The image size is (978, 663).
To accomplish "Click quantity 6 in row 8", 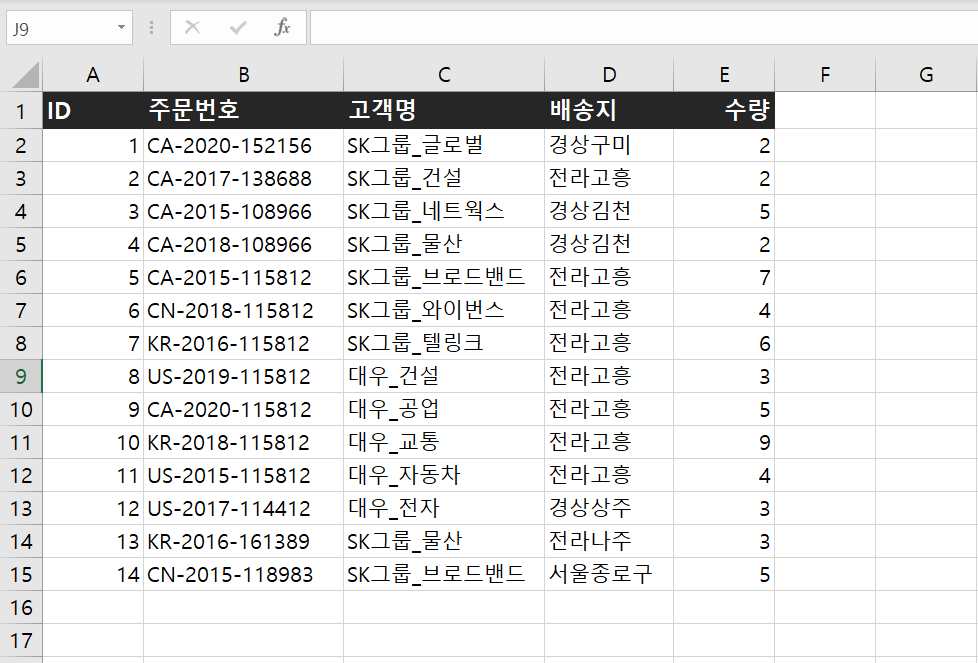I will (724, 344).
